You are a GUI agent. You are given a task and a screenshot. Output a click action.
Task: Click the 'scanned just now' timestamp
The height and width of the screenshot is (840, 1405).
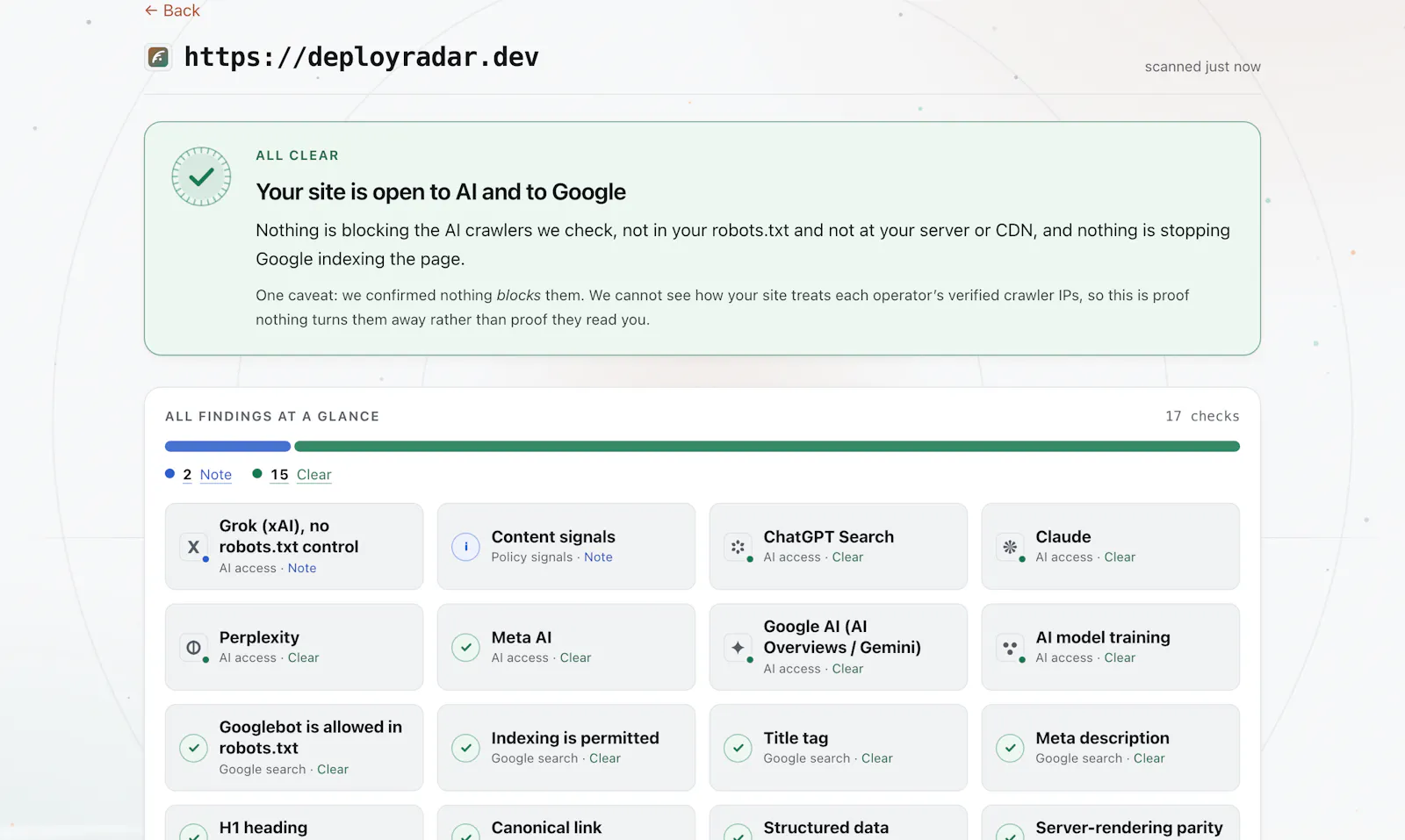pos(1202,67)
